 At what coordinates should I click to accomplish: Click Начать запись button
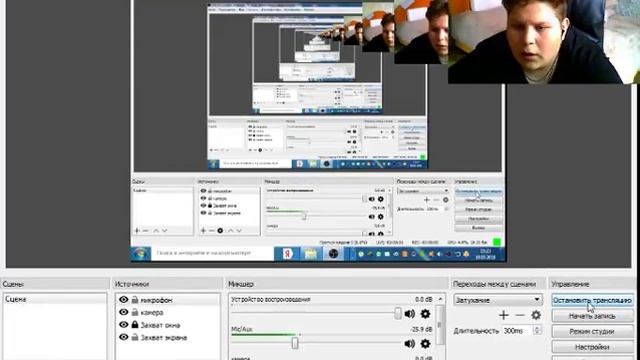592,316
